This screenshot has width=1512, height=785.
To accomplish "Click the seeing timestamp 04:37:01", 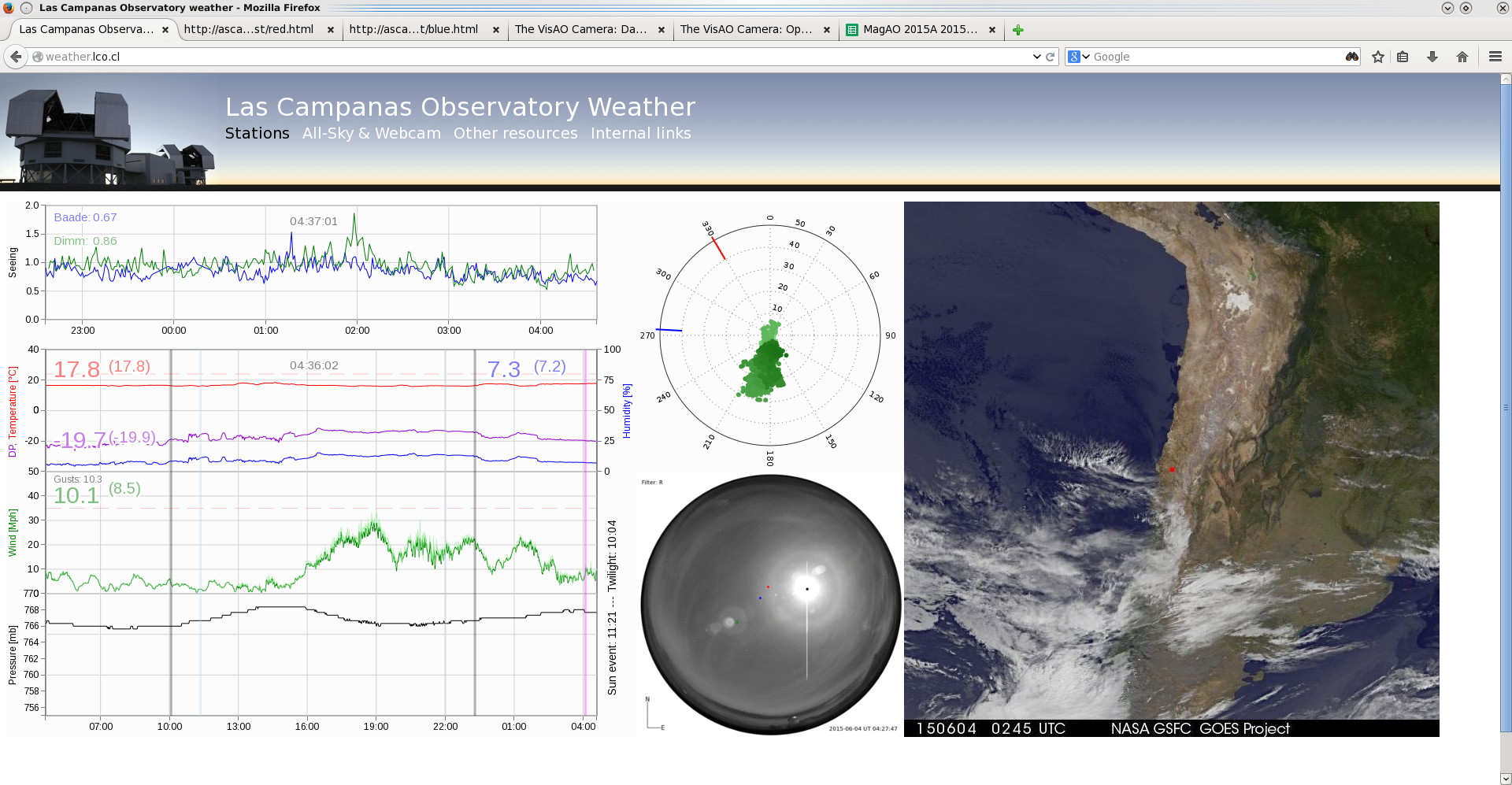I will 313,221.
